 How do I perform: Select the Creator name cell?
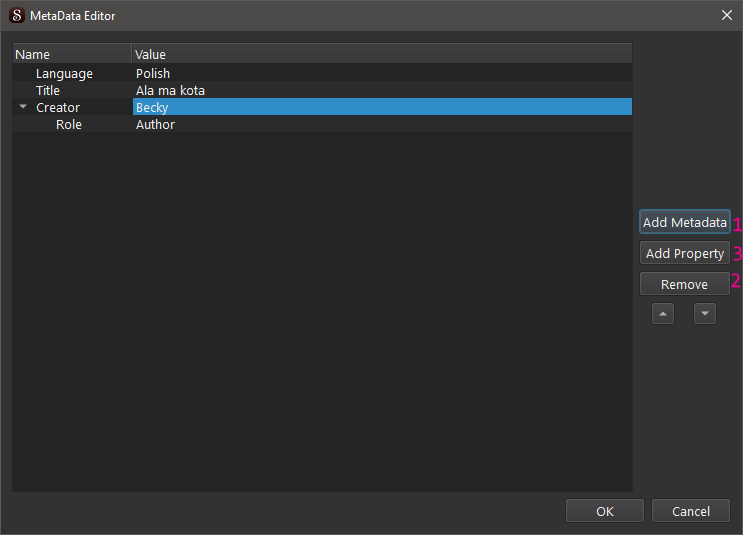(x=58, y=107)
